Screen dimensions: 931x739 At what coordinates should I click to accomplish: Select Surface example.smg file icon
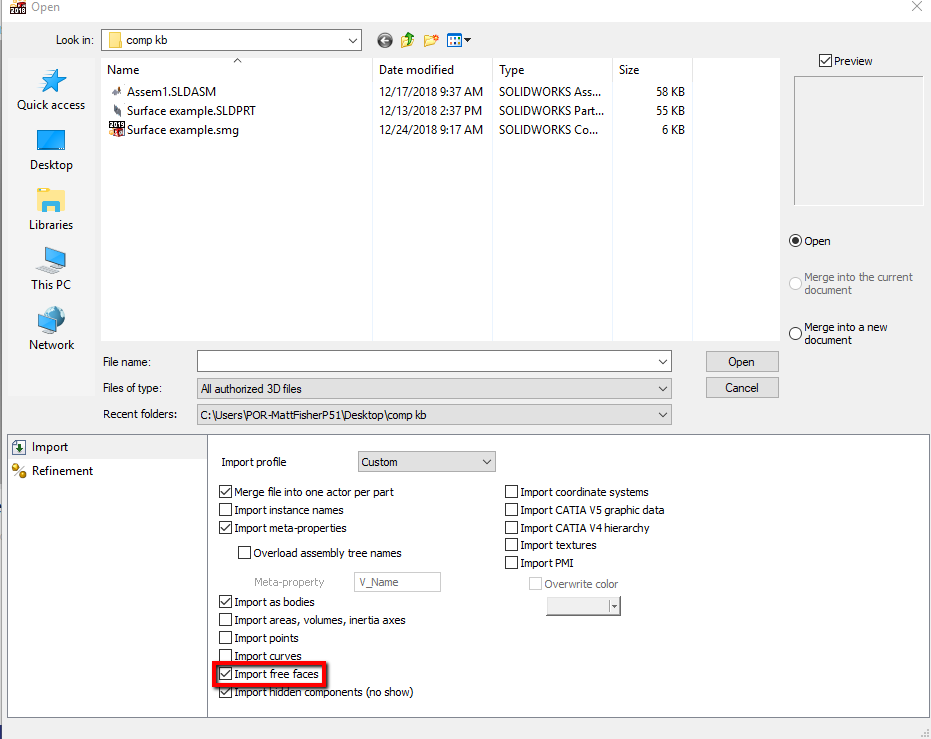click(117, 129)
